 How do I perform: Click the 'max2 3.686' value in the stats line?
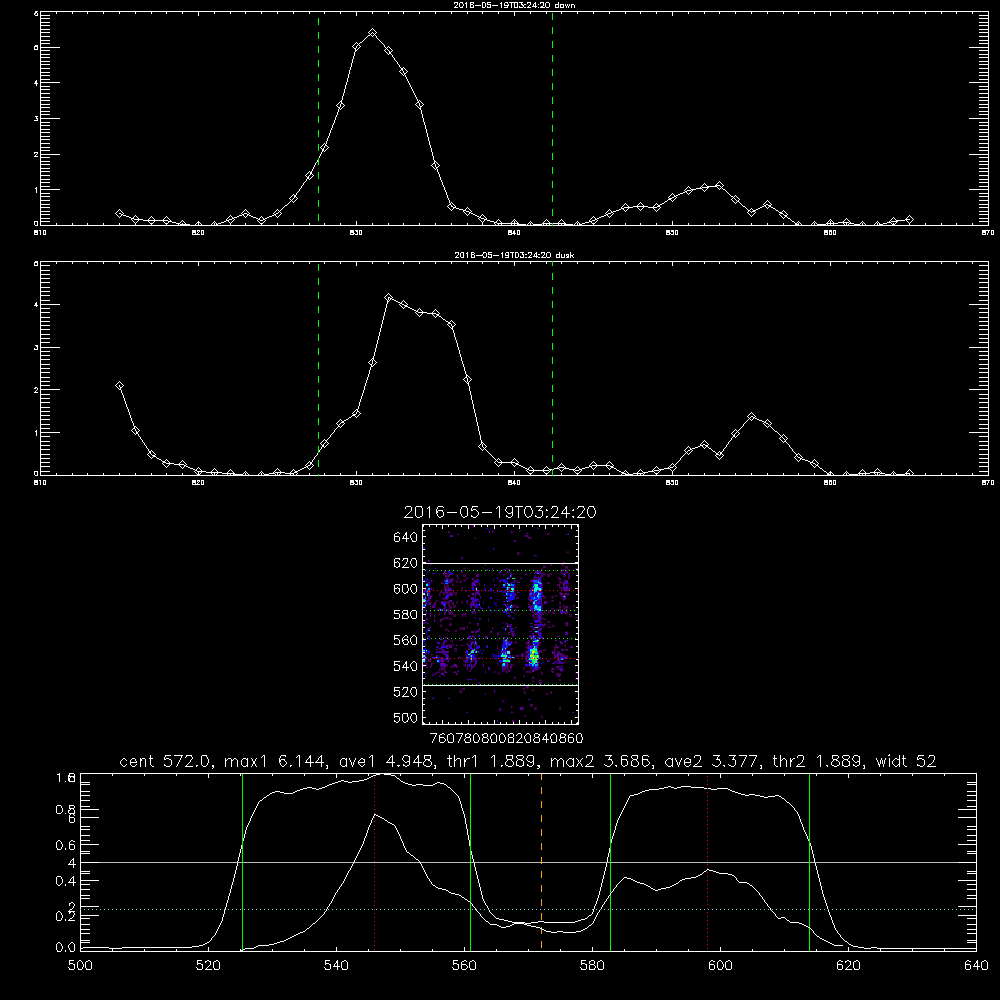point(599,761)
